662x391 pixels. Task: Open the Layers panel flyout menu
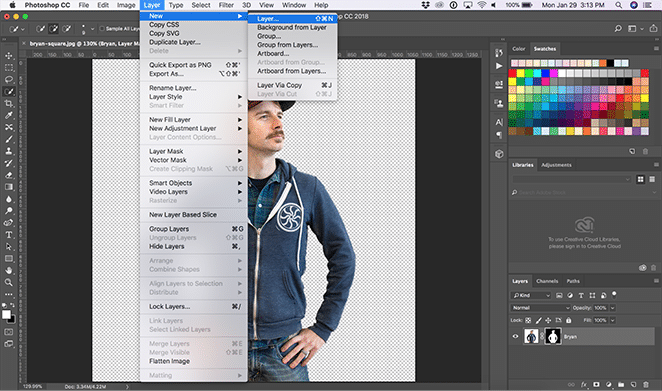pos(656,281)
